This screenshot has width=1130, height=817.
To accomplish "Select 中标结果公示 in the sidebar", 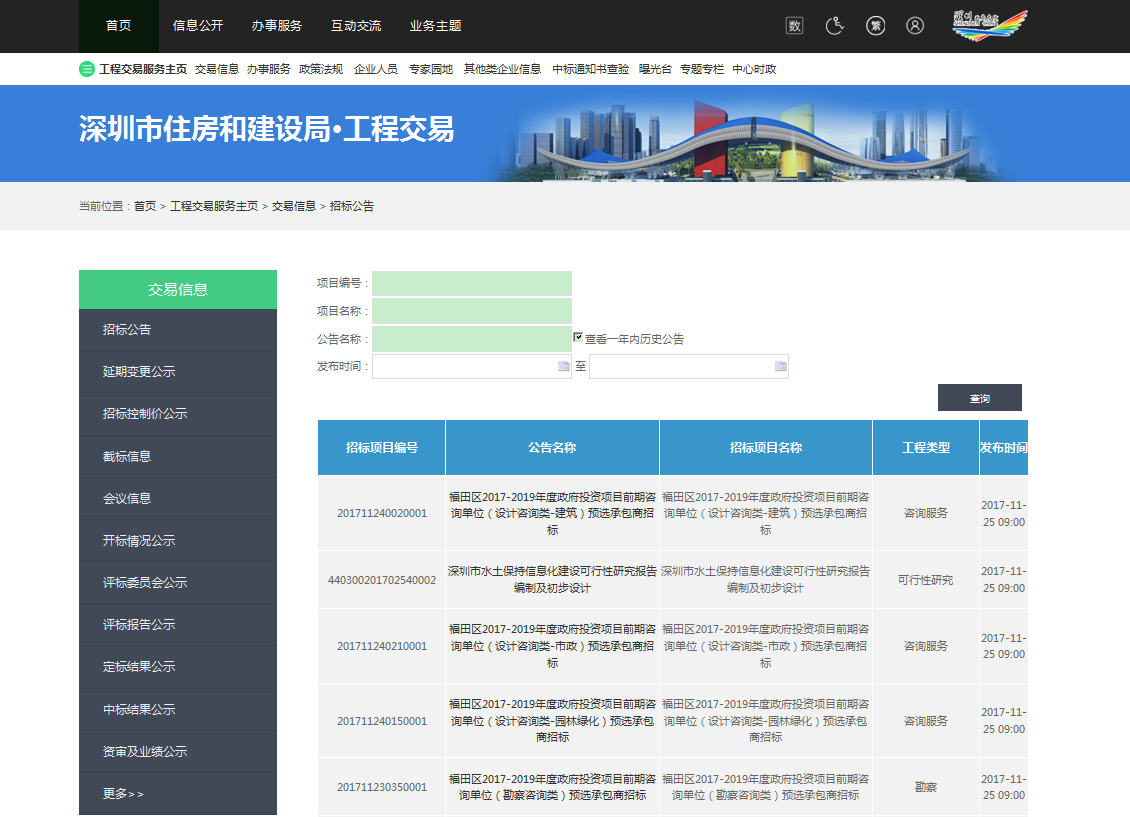I will coord(178,710).
